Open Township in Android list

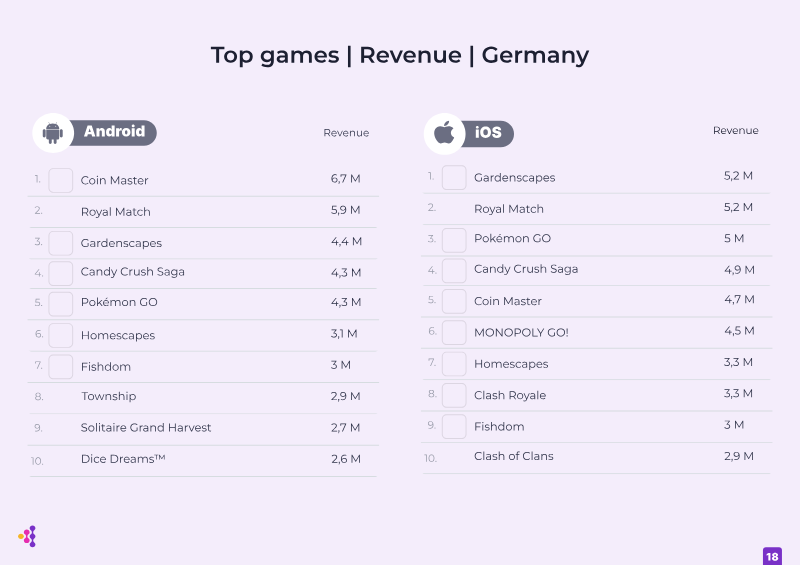(x=109, y=397)
